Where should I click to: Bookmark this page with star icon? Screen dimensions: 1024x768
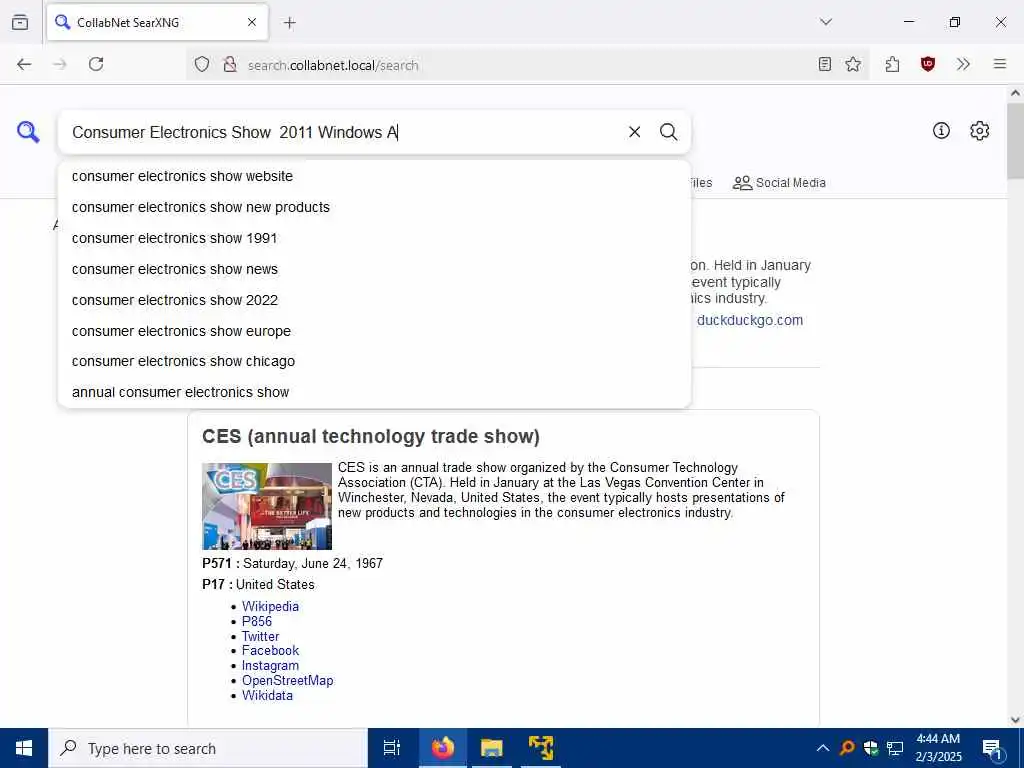tap(853, 64)
